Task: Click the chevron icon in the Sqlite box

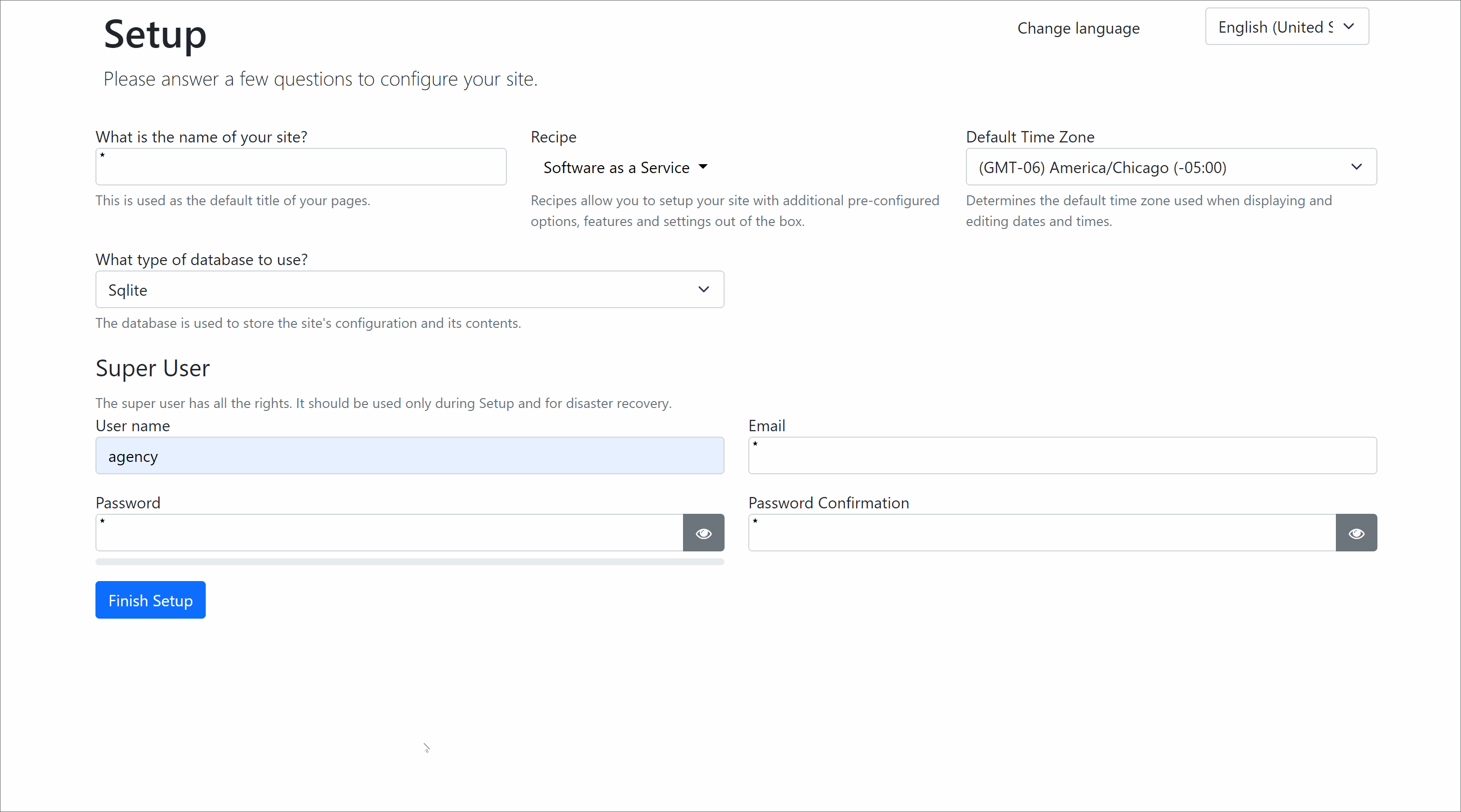Action: point(703,289)
